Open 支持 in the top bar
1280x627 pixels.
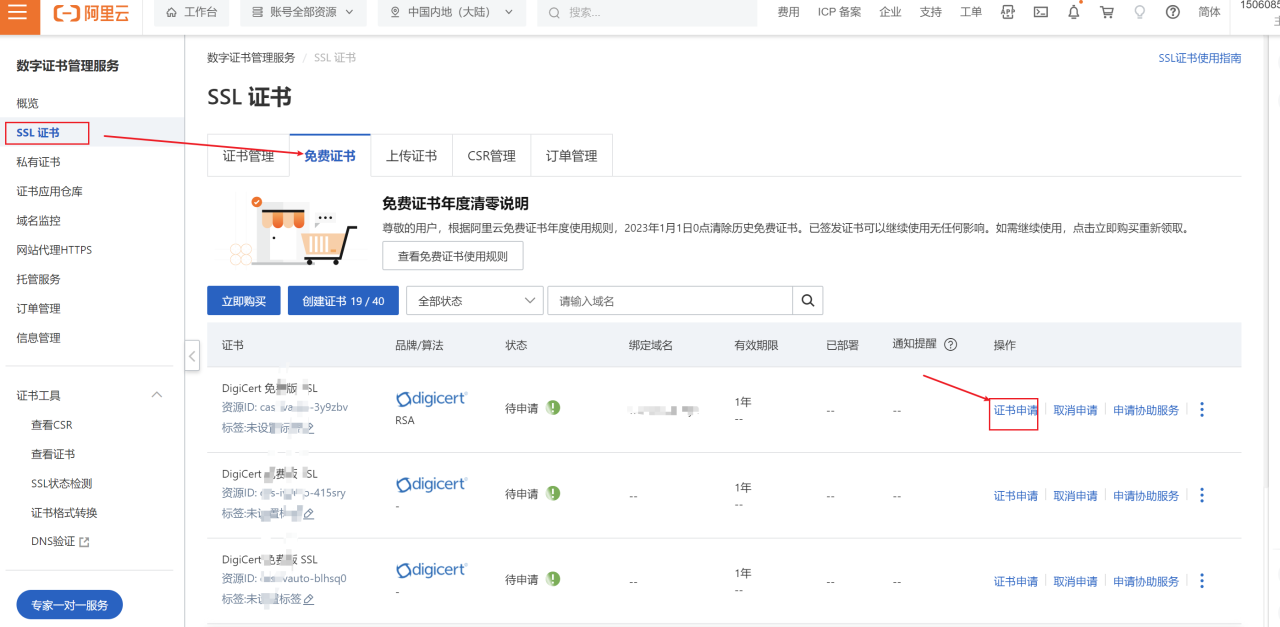point(930,12)
